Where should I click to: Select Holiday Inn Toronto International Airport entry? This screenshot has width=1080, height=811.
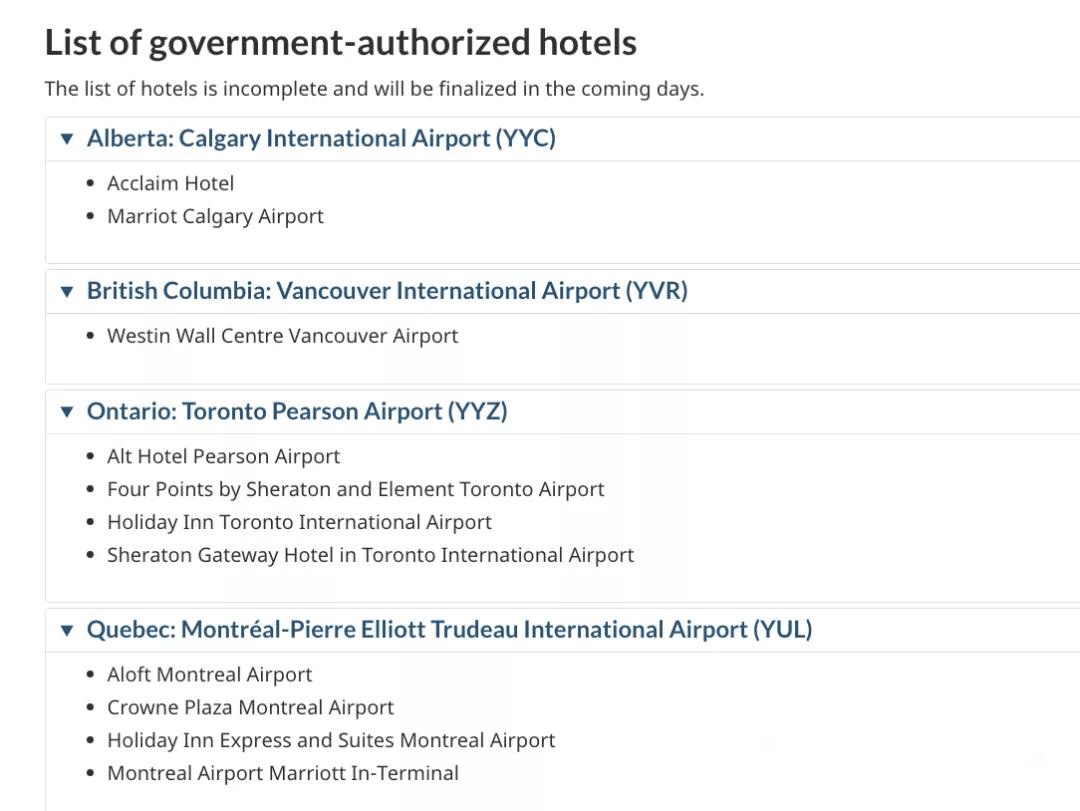point(299,522)
